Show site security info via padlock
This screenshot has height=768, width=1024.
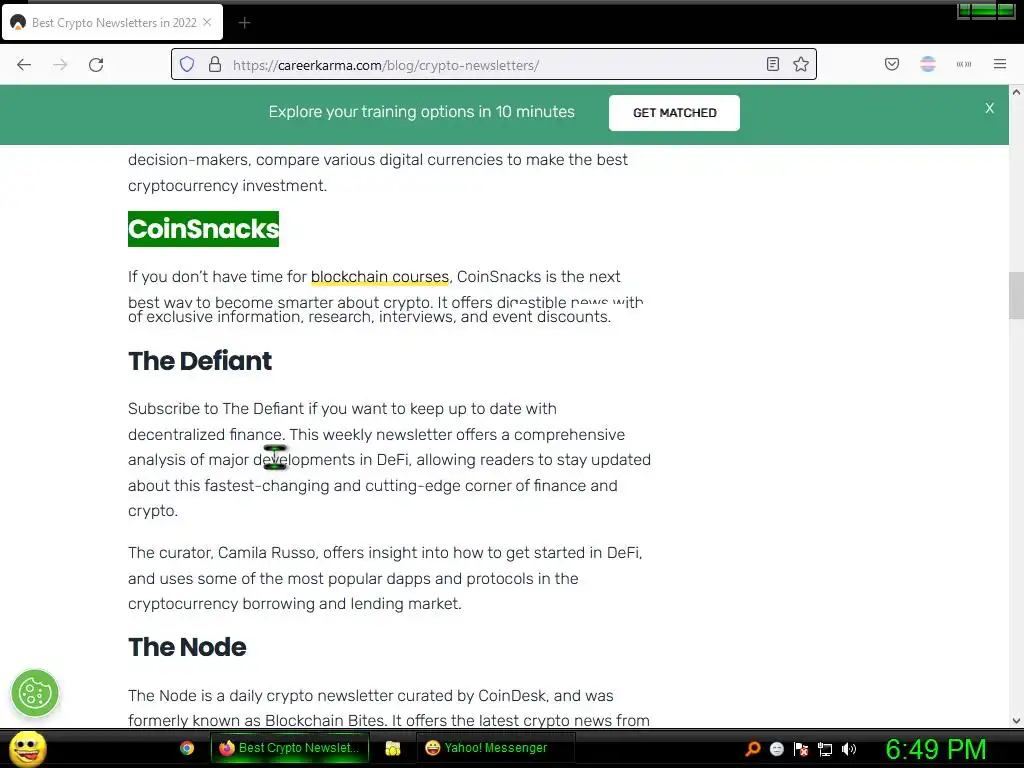[215, 65]
